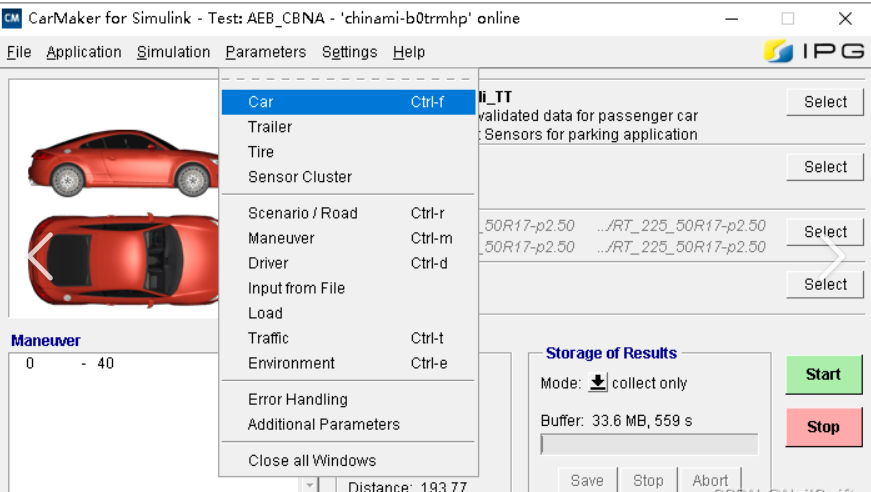Screen dimensions: 871x492
Task: Open Additional Parameters menu entry
Action: pos(348,424)
